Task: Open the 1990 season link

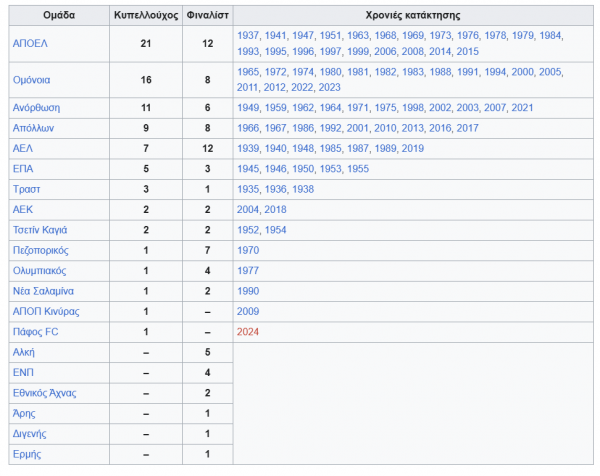Action: (x=248, y=291)
